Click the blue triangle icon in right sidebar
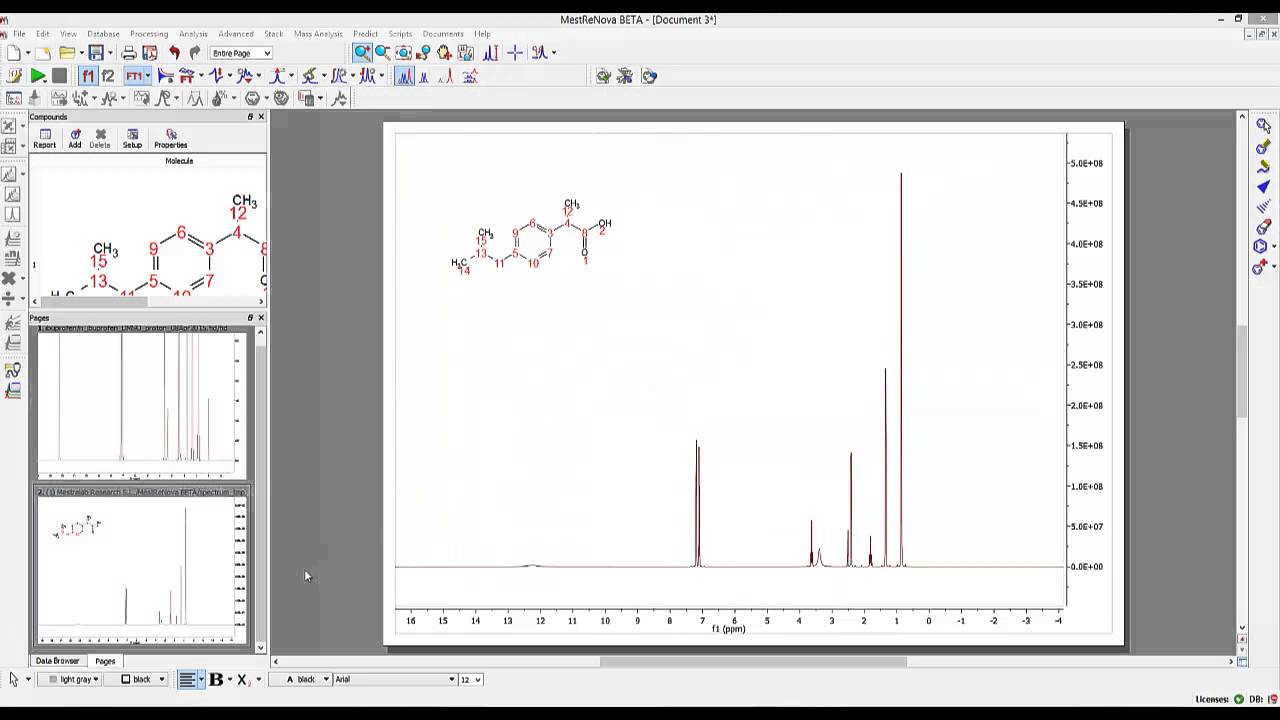Image resolution: width=1280 pixels, height=720 pixels. point(1263,187)
